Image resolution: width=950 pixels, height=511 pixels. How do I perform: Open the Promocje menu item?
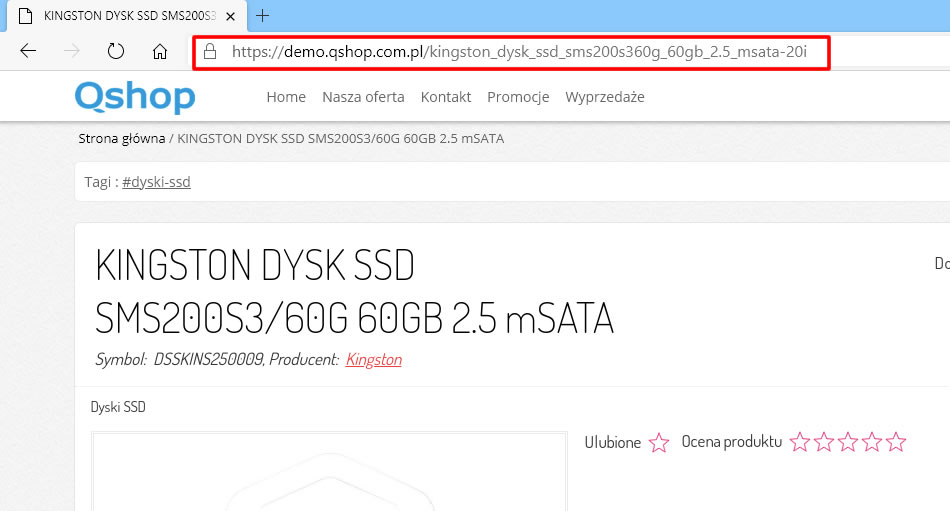point(518,97)
